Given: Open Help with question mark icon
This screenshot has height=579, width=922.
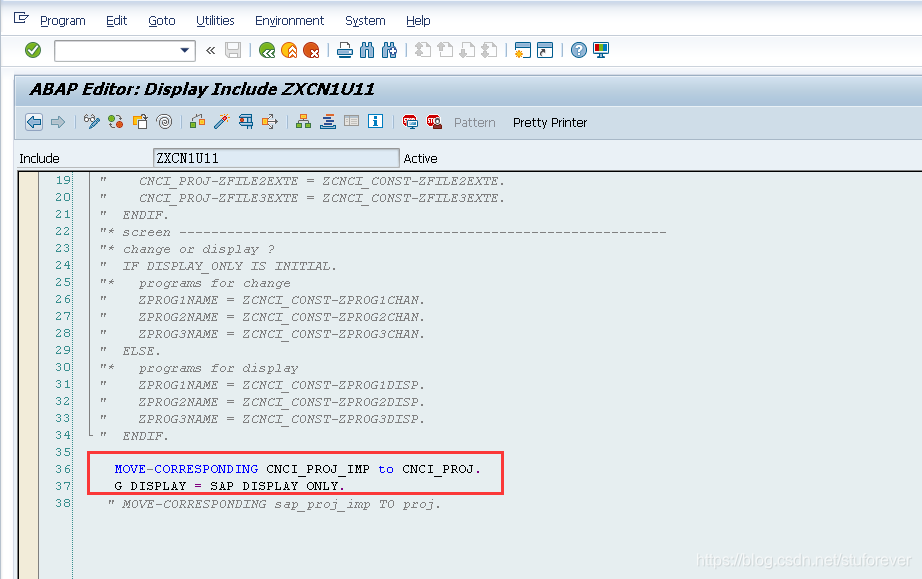Looking at the screenshot, I should click(579, 51).
